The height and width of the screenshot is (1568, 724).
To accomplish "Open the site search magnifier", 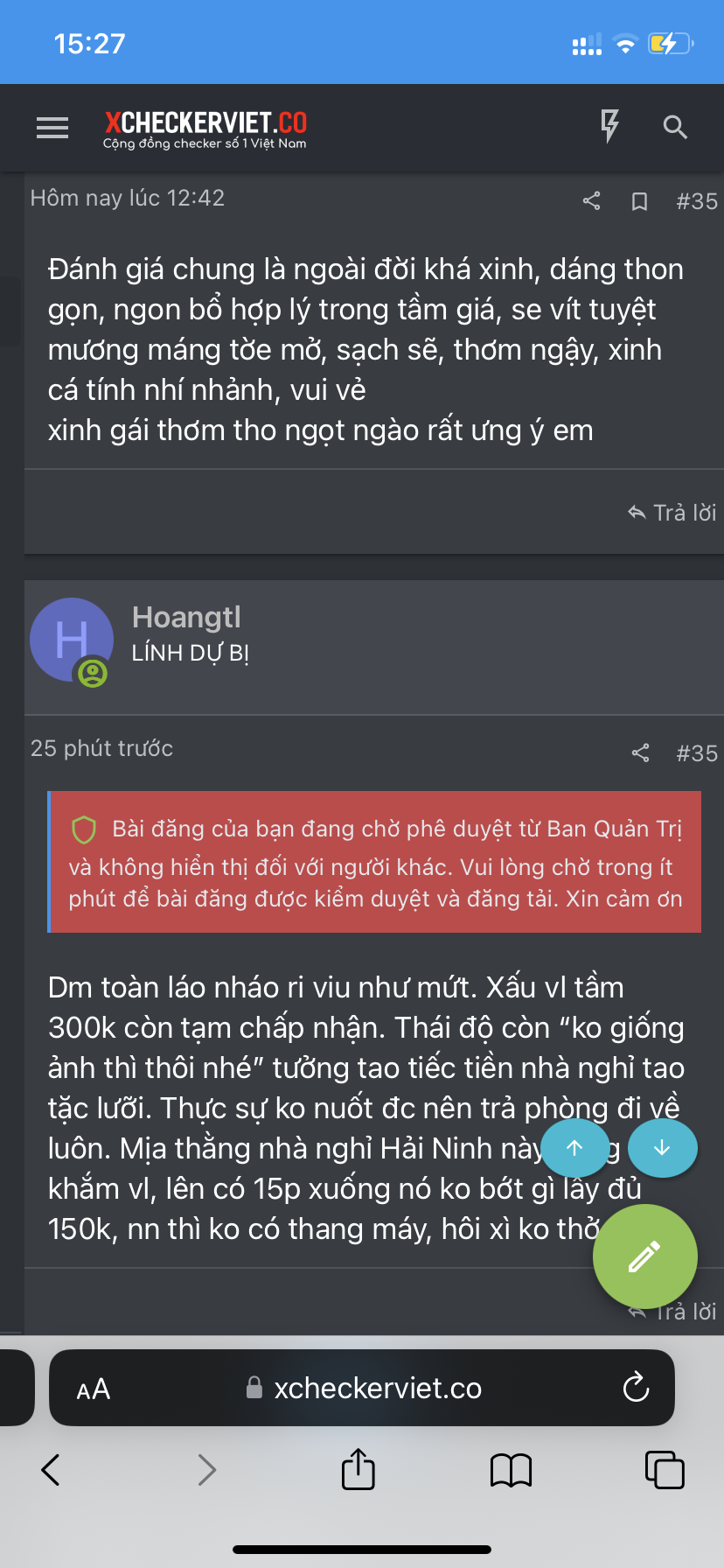I will tap(675, 128).
